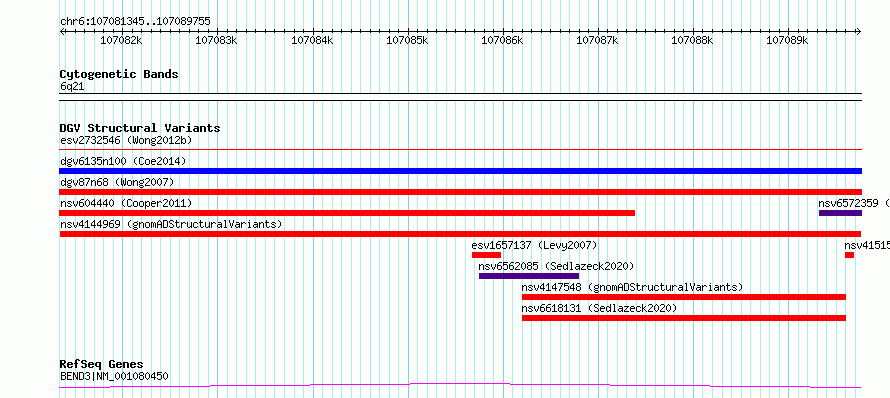The image size is (890, 398).
Task: Select the red dgv87n68 variant bar
Action: tap(460, 192)
